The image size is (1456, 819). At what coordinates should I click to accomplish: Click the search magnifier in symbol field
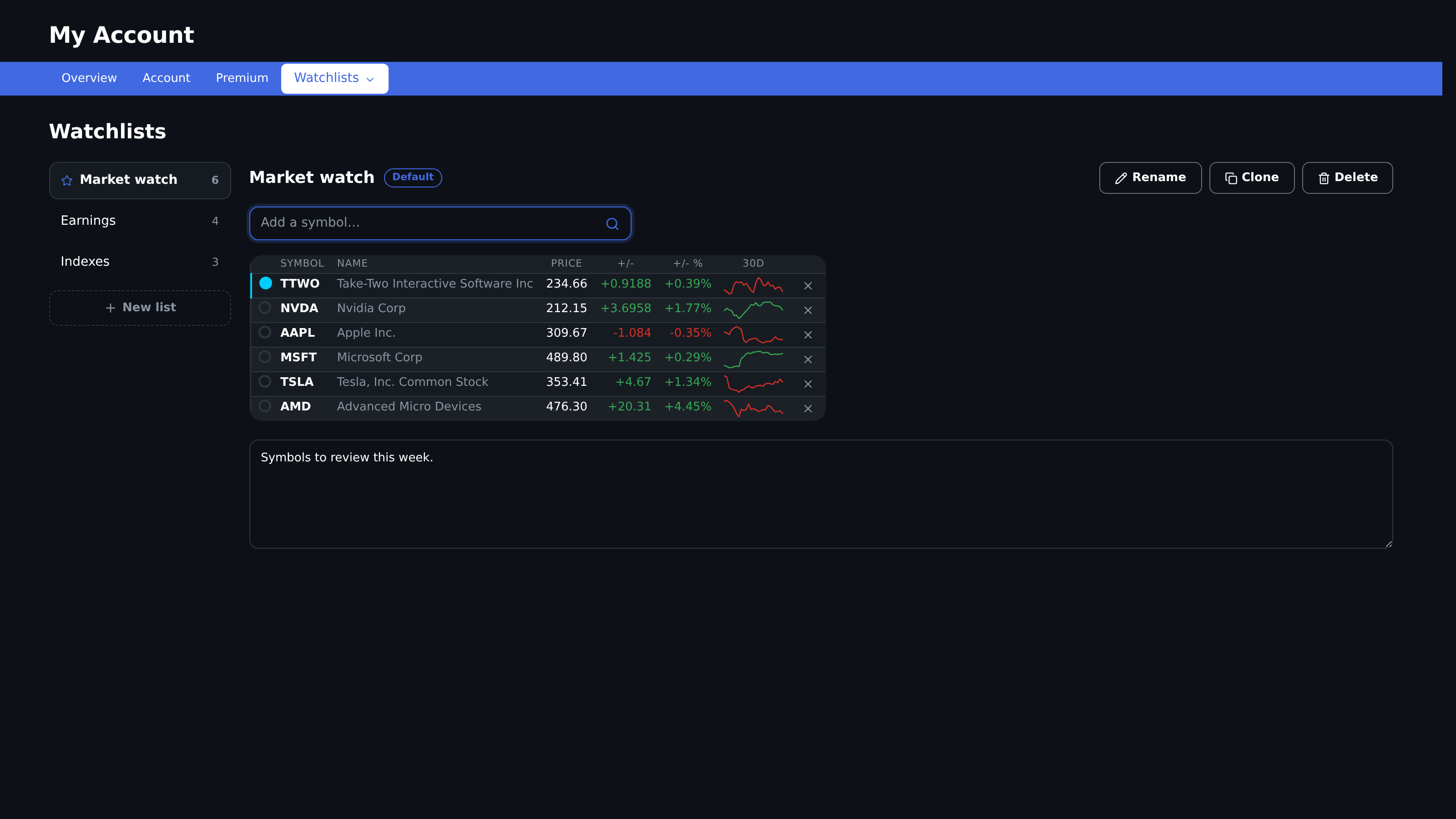coord(612,224)
